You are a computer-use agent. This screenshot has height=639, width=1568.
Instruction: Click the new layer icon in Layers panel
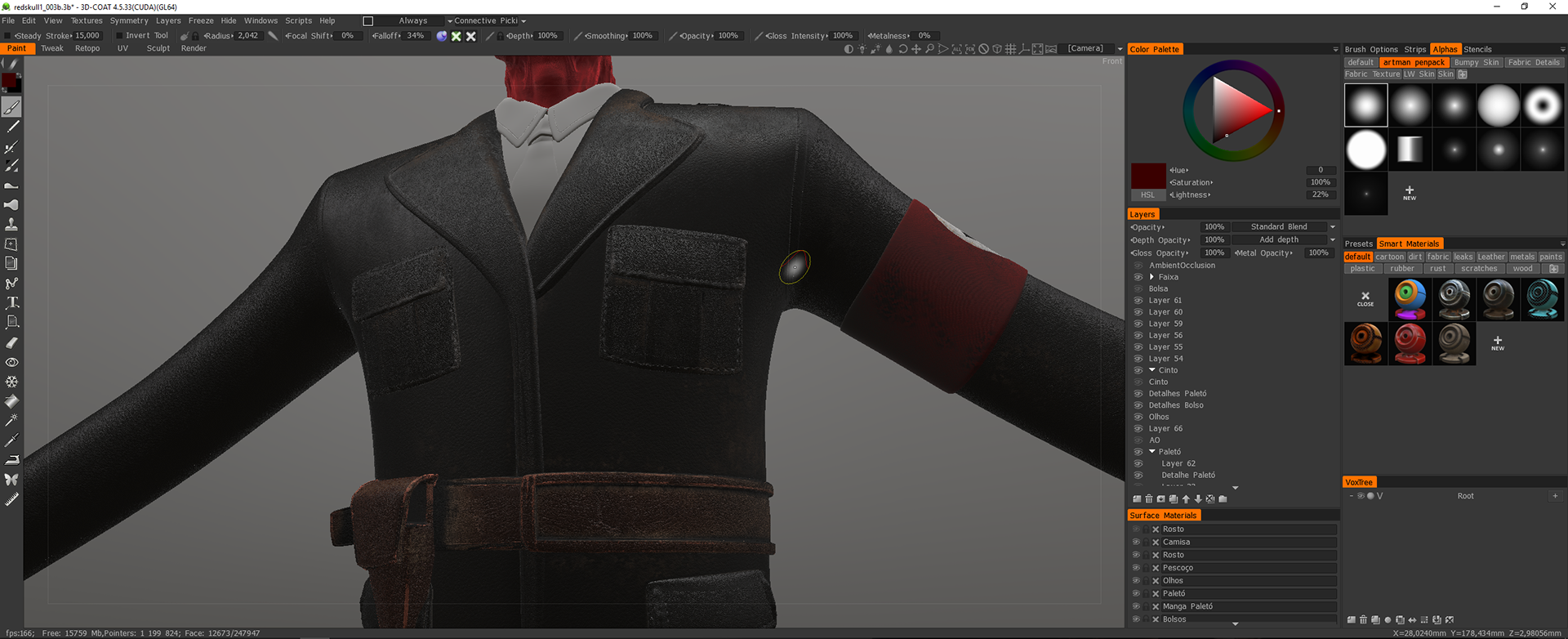1137,498
